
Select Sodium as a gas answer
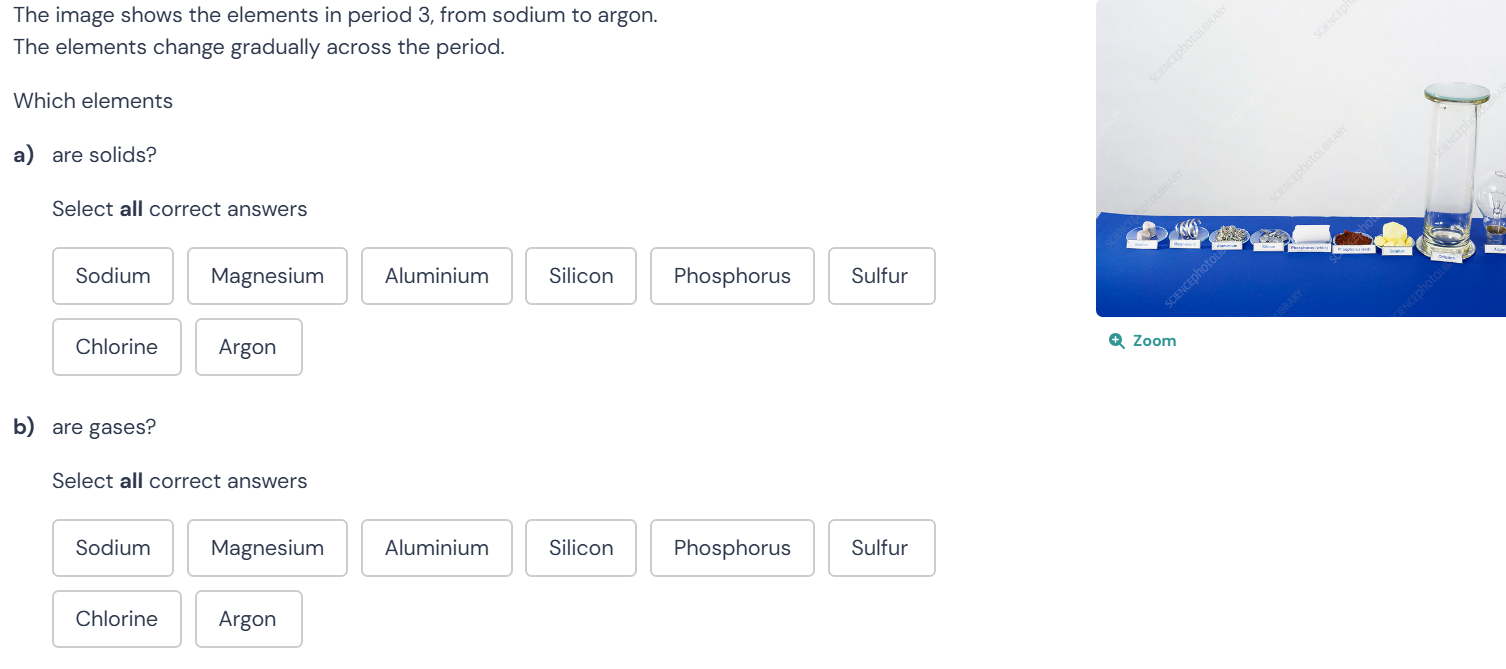[113, 548]
